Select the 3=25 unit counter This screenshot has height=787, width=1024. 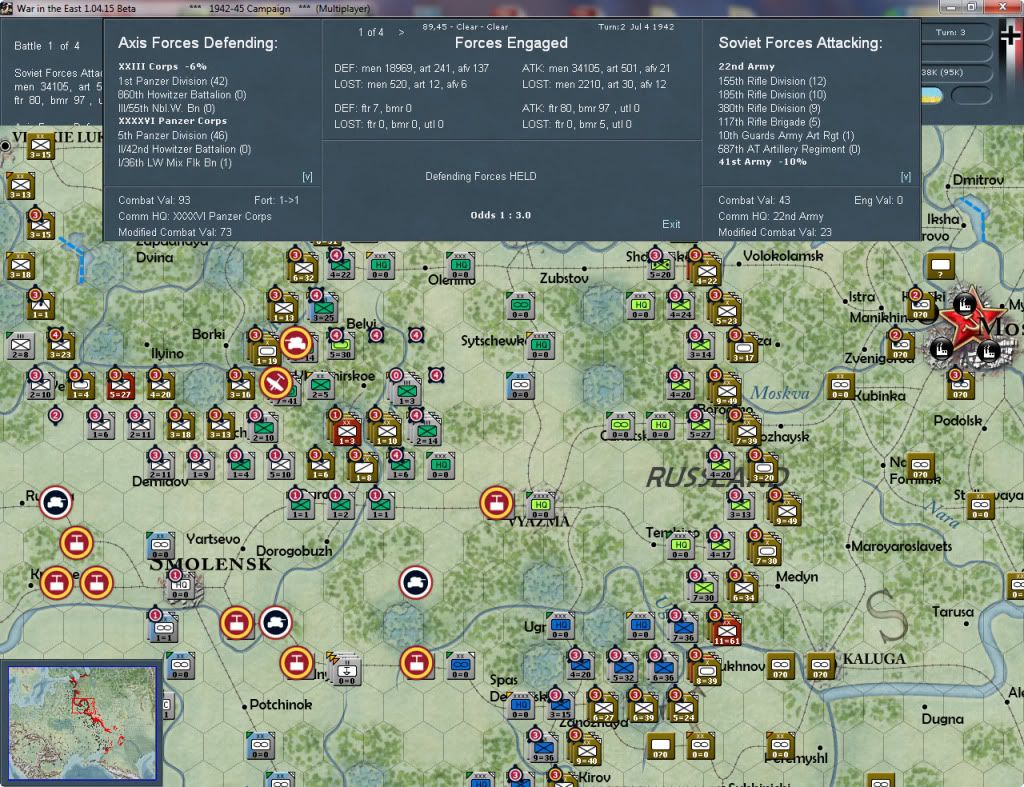click(323, 308)
